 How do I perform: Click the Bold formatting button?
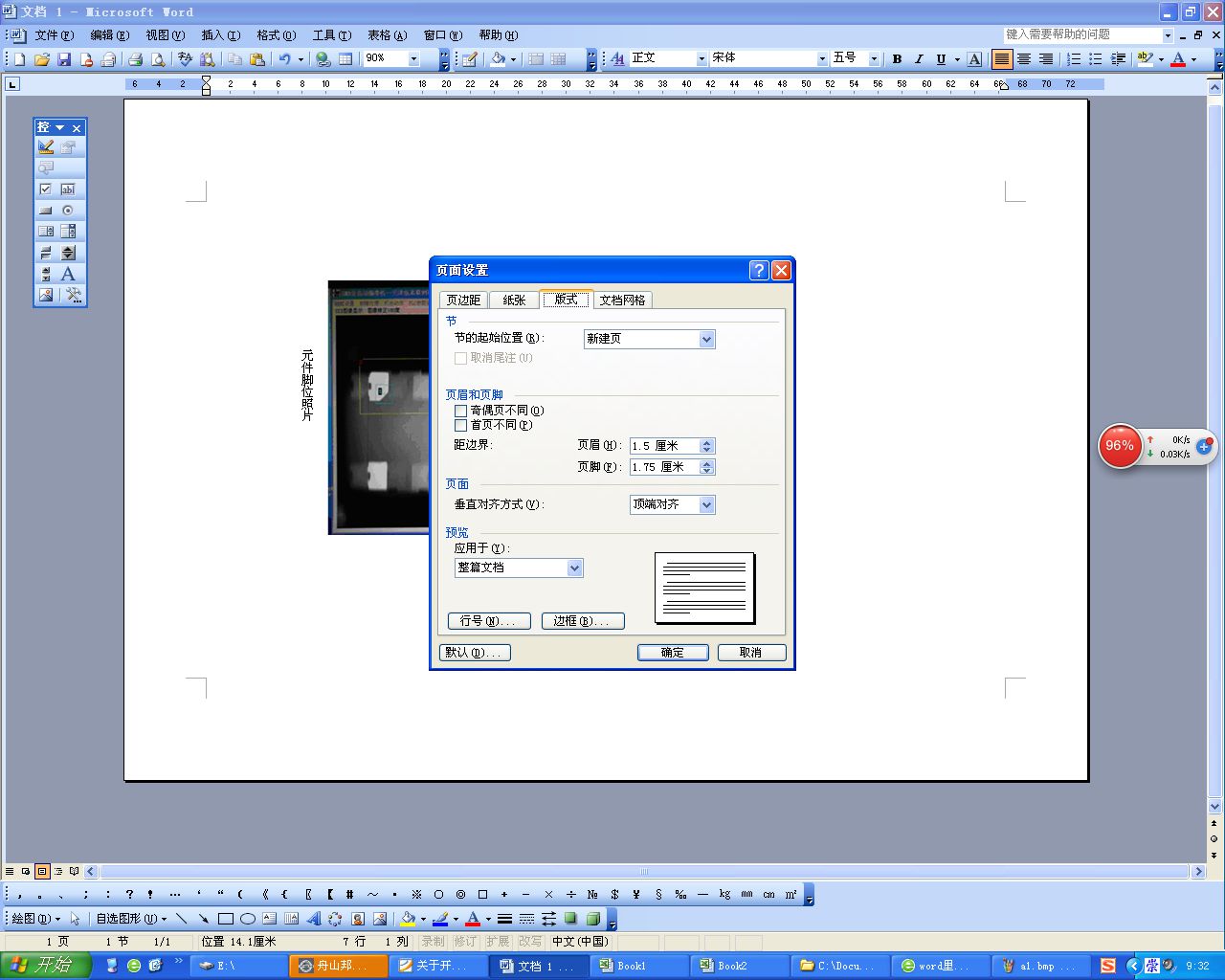pyautogui.click(x=897, y=59)
